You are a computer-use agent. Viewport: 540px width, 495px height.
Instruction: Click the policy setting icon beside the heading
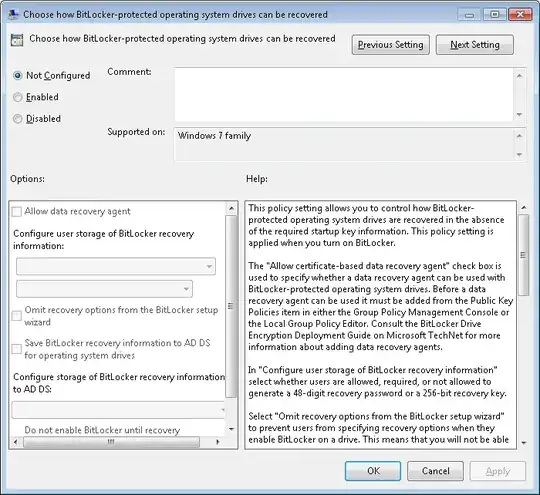click(17, 40)
